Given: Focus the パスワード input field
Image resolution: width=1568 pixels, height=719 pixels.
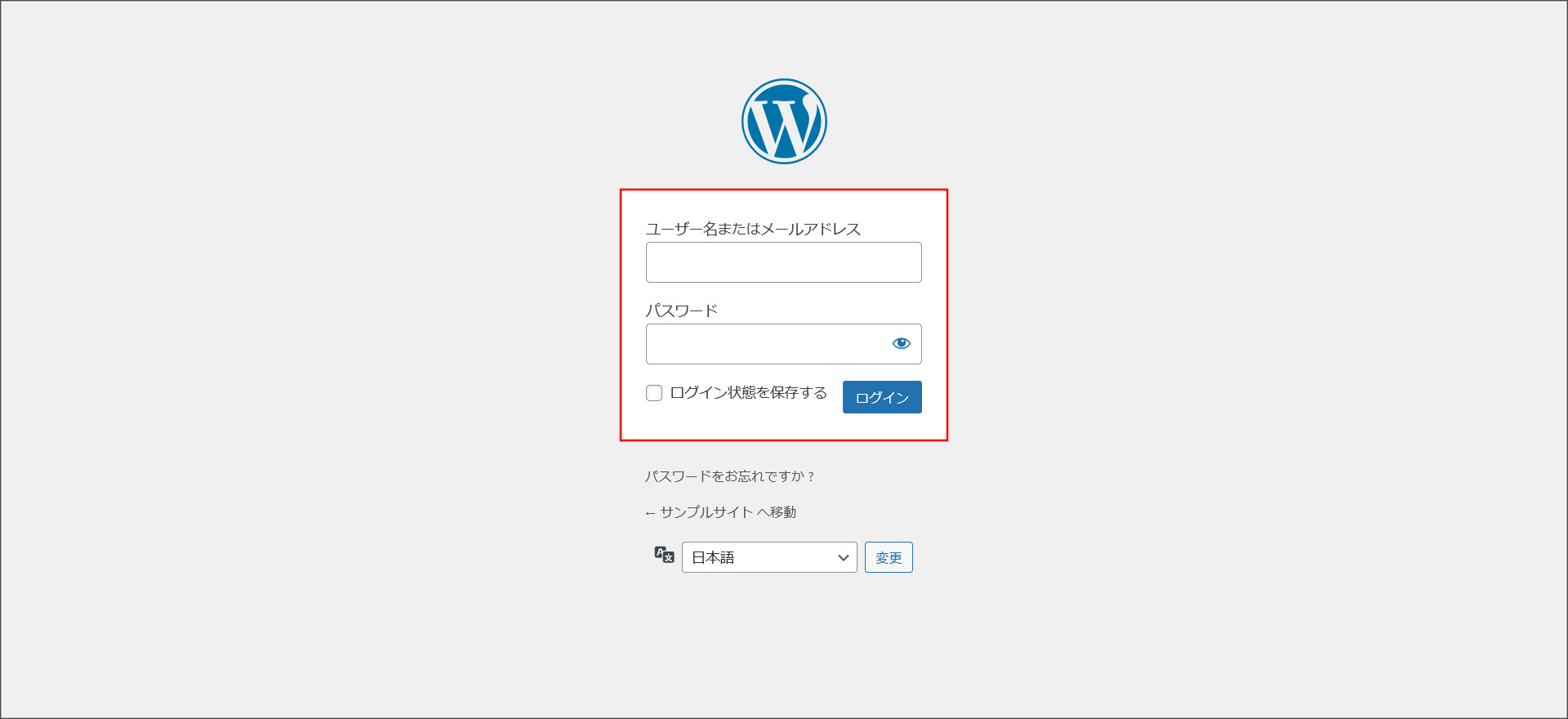Looking at the screenshot, I should click(x=764, y=344).
